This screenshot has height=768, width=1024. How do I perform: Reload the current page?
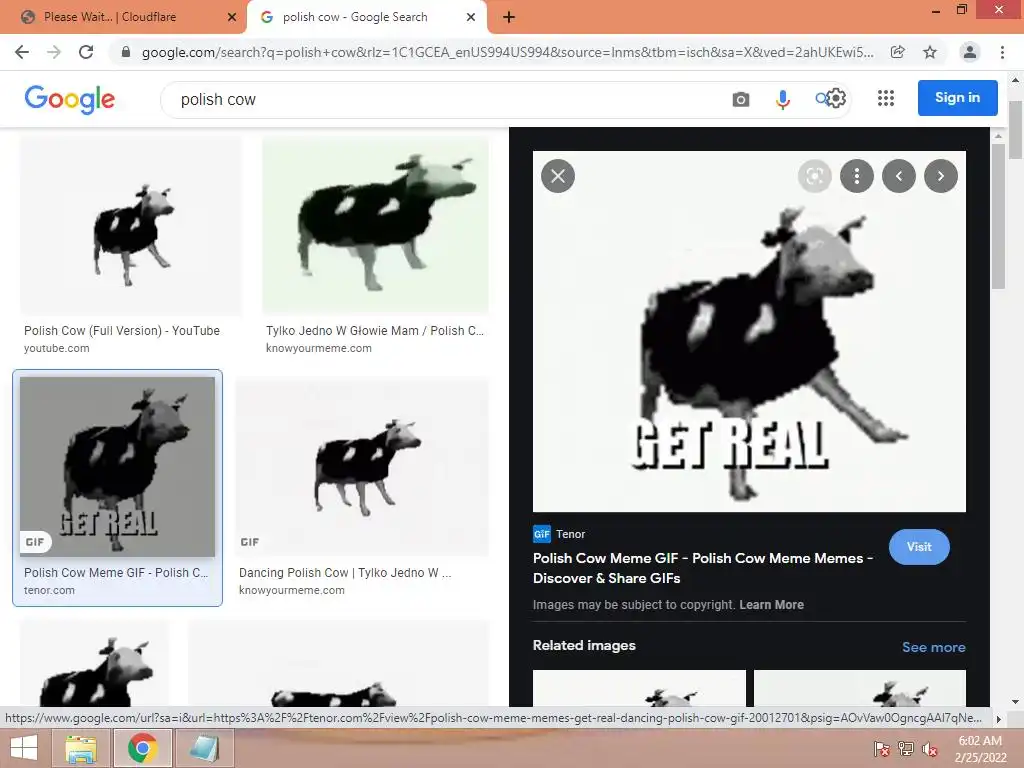click(86, 52)
